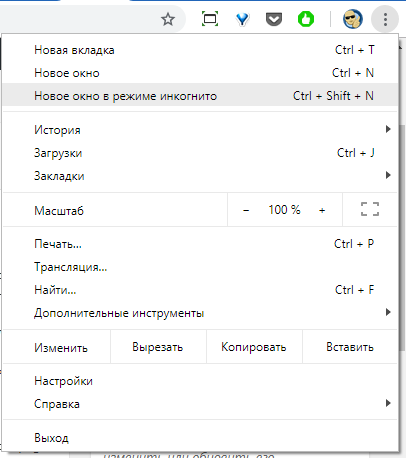Viewport: 406px width, 458px height.
Task: Select Новое окно в режиме инкогнито
Action: [x=200, y=96]
